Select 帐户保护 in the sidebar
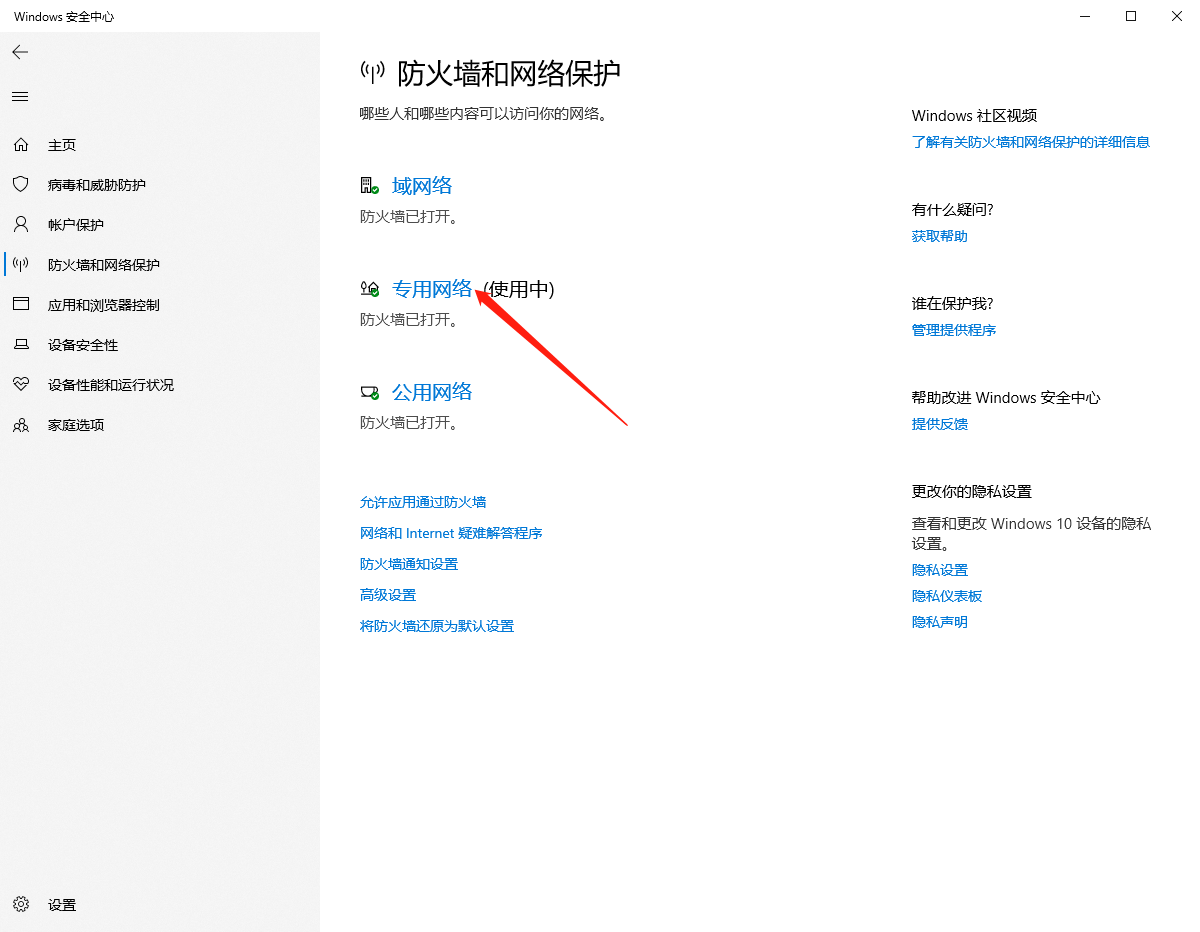Screen dimensions: 1200x932 [x=76, y=225]
